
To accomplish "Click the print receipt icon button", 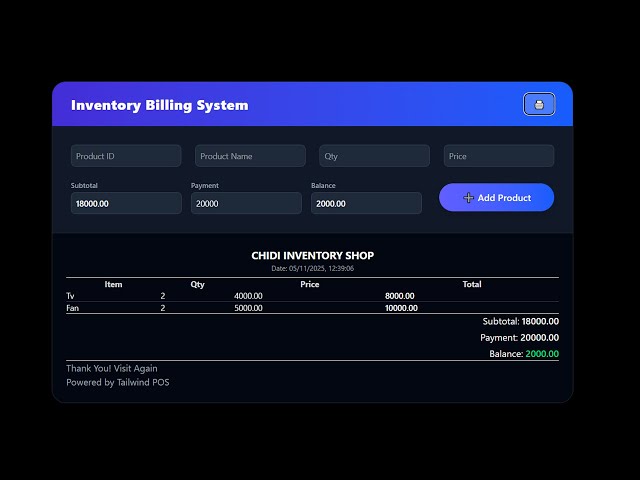I will coord(539,104).
